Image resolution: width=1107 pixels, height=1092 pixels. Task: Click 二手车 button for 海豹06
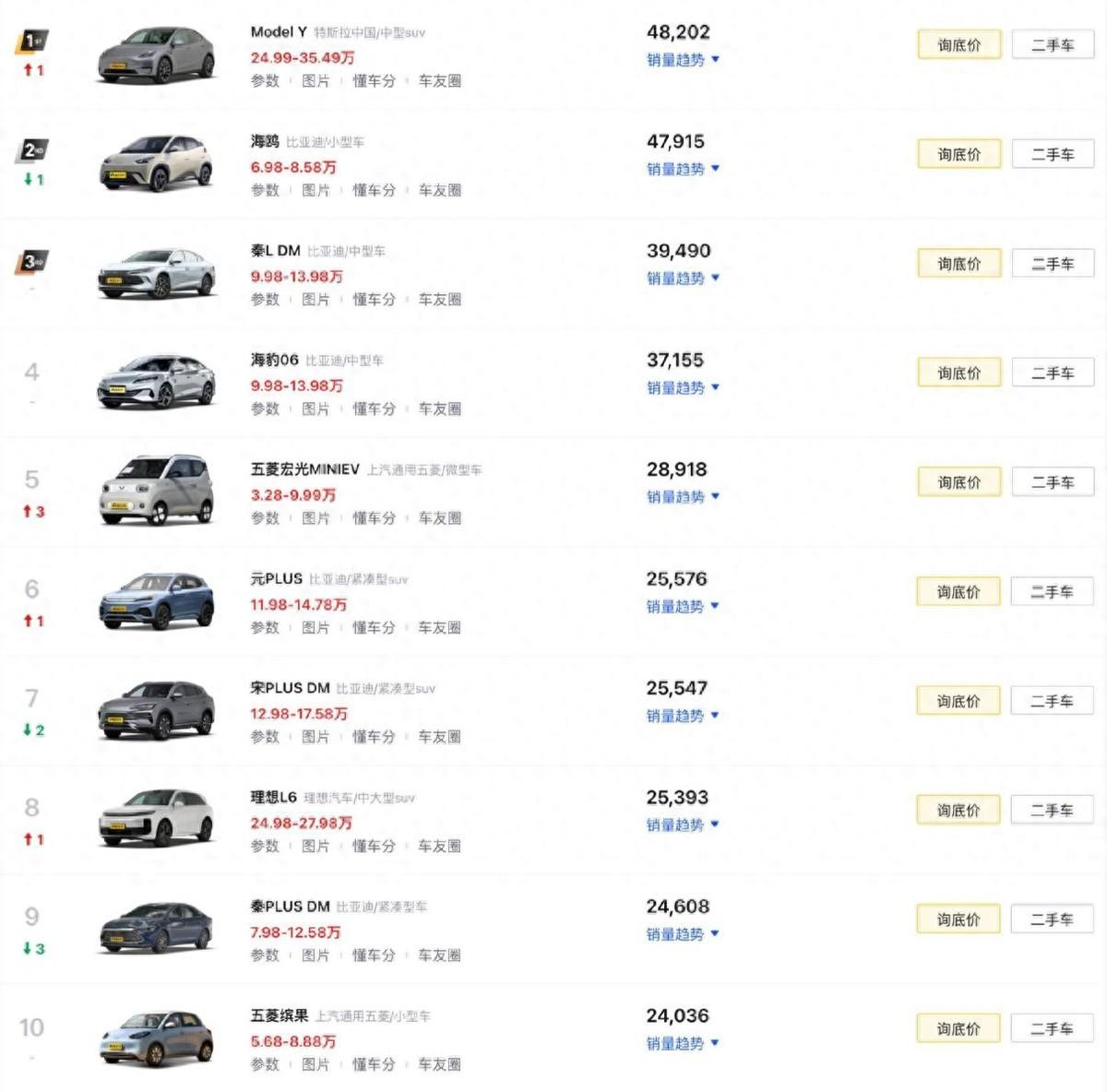[x=1053, y=374]
